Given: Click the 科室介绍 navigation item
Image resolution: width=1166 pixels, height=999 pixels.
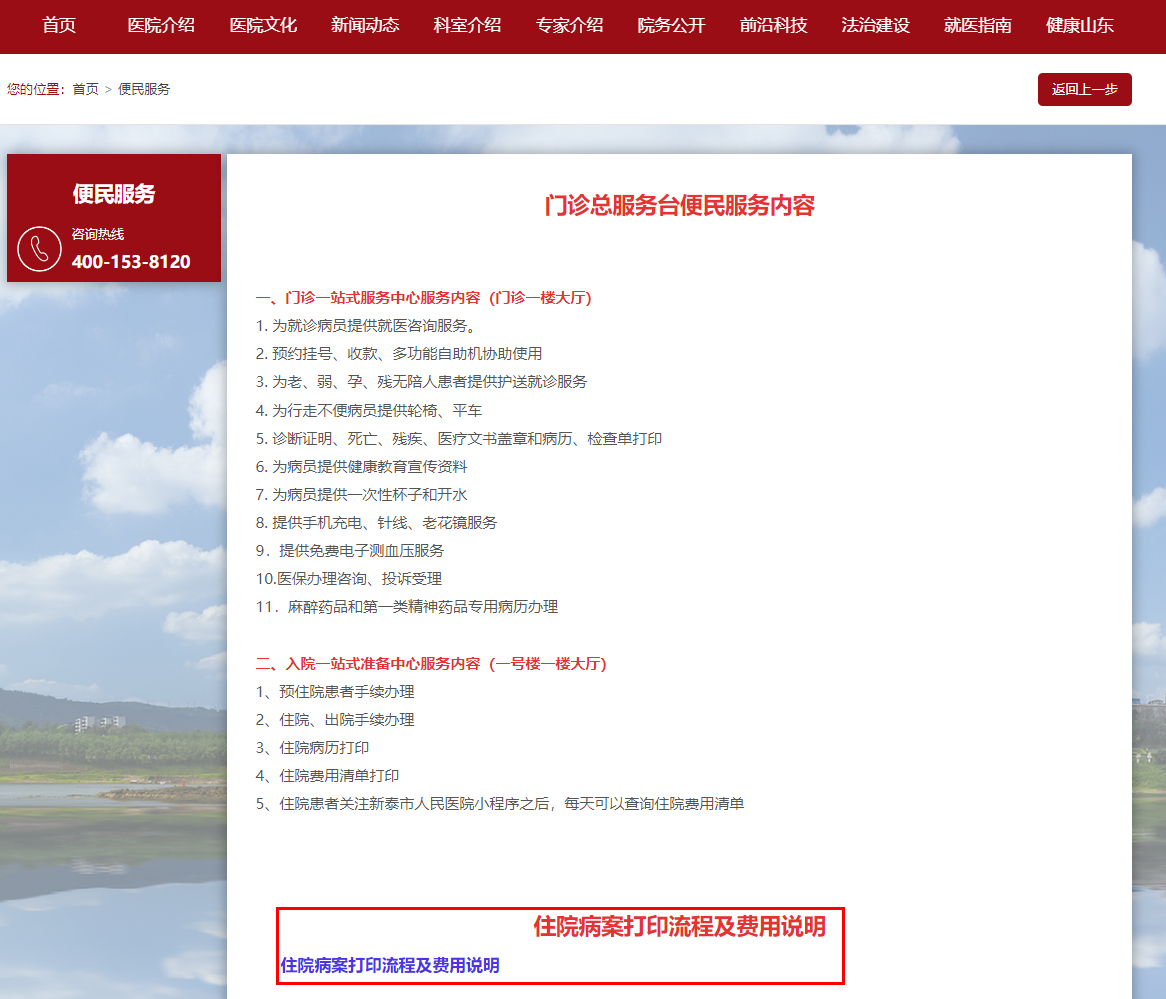Looking at the screenshot, I should coord(467,25).
